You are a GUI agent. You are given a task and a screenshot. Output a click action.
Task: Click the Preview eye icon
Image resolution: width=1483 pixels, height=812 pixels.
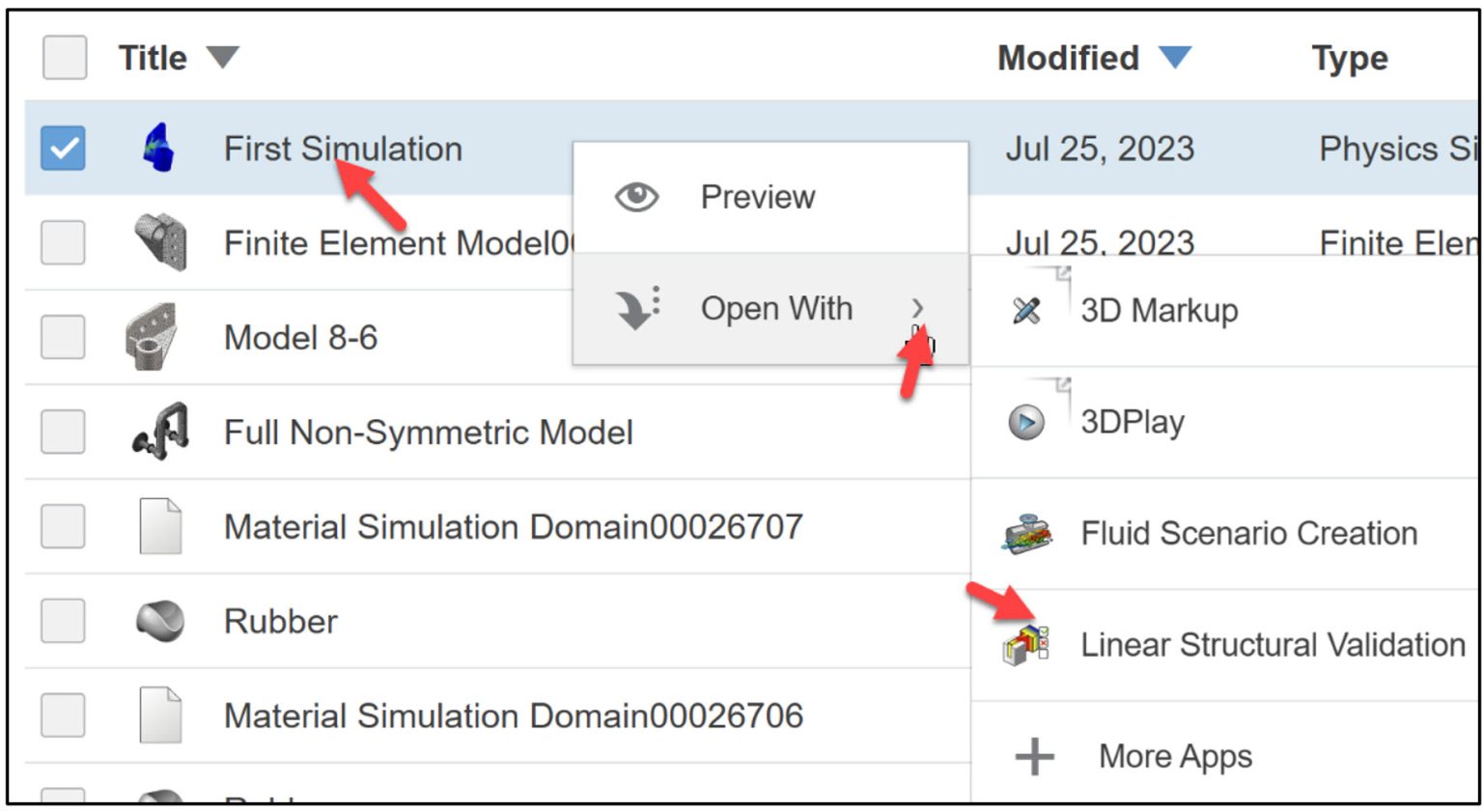pos(637,196)
